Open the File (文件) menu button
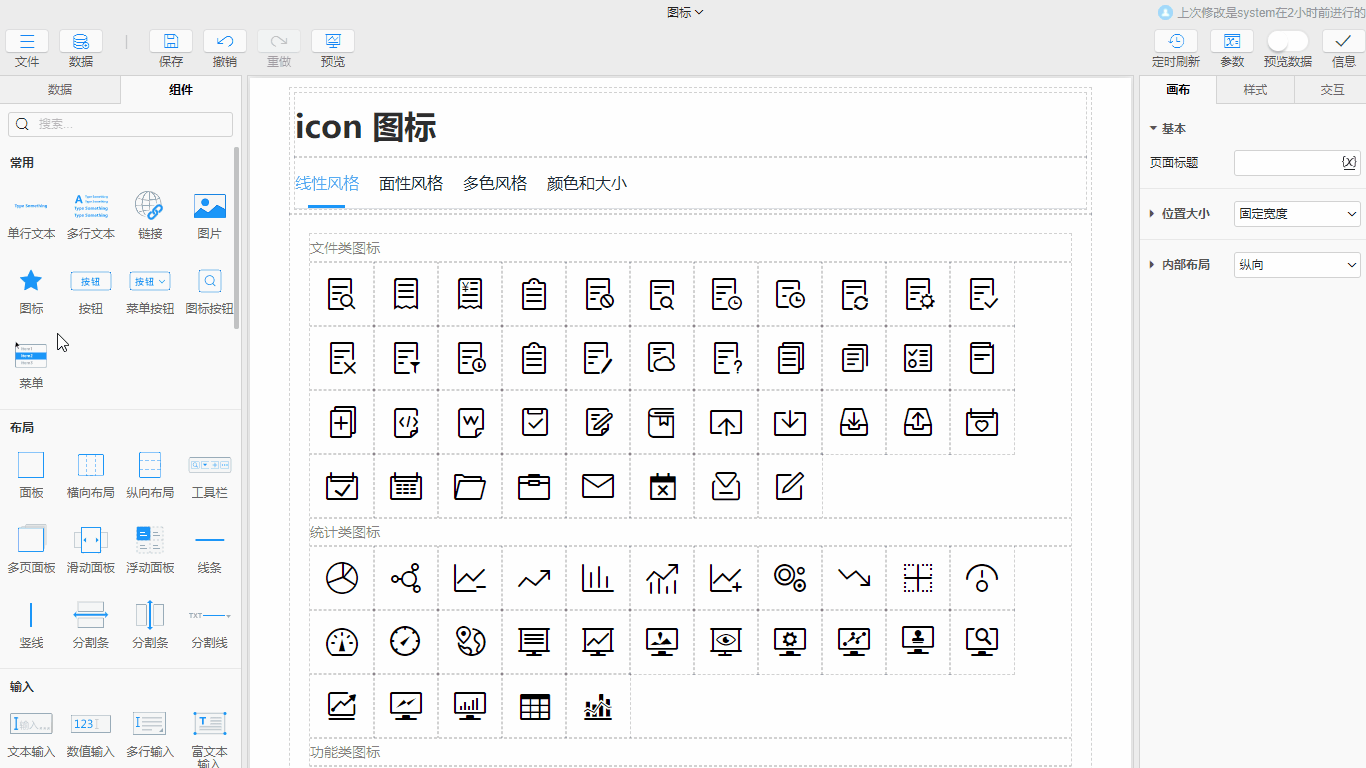The image size is (1366, 768). [27, 42]
